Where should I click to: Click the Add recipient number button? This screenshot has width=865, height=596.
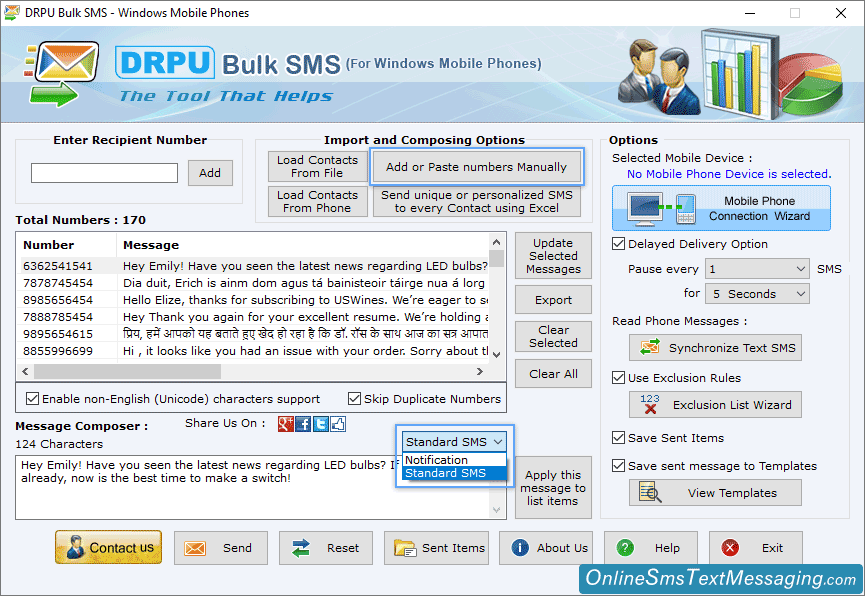pyautogui.click(x=210, y=173)
